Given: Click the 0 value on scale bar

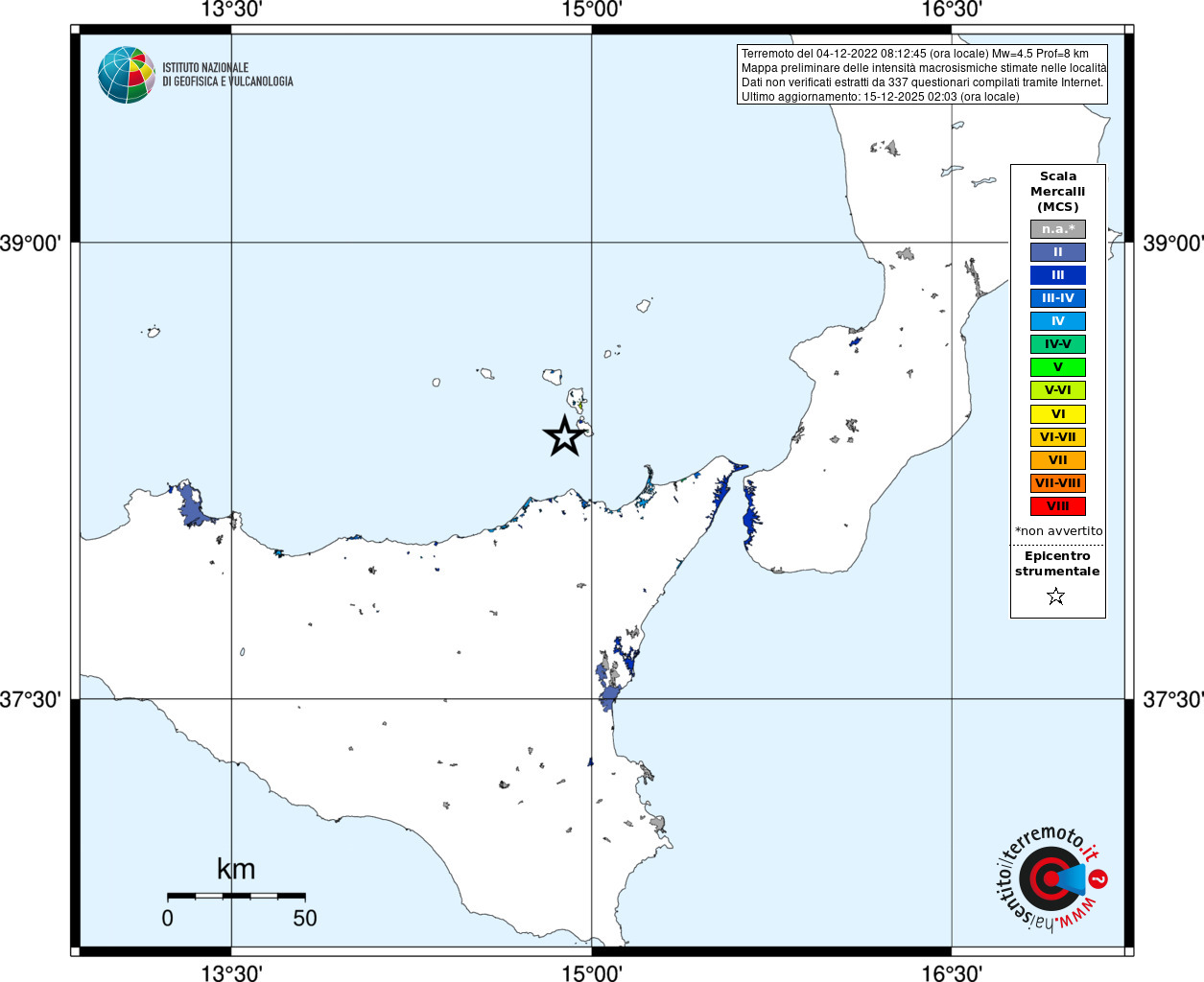Looking at the screenshot, I should (x=168, y=918).
